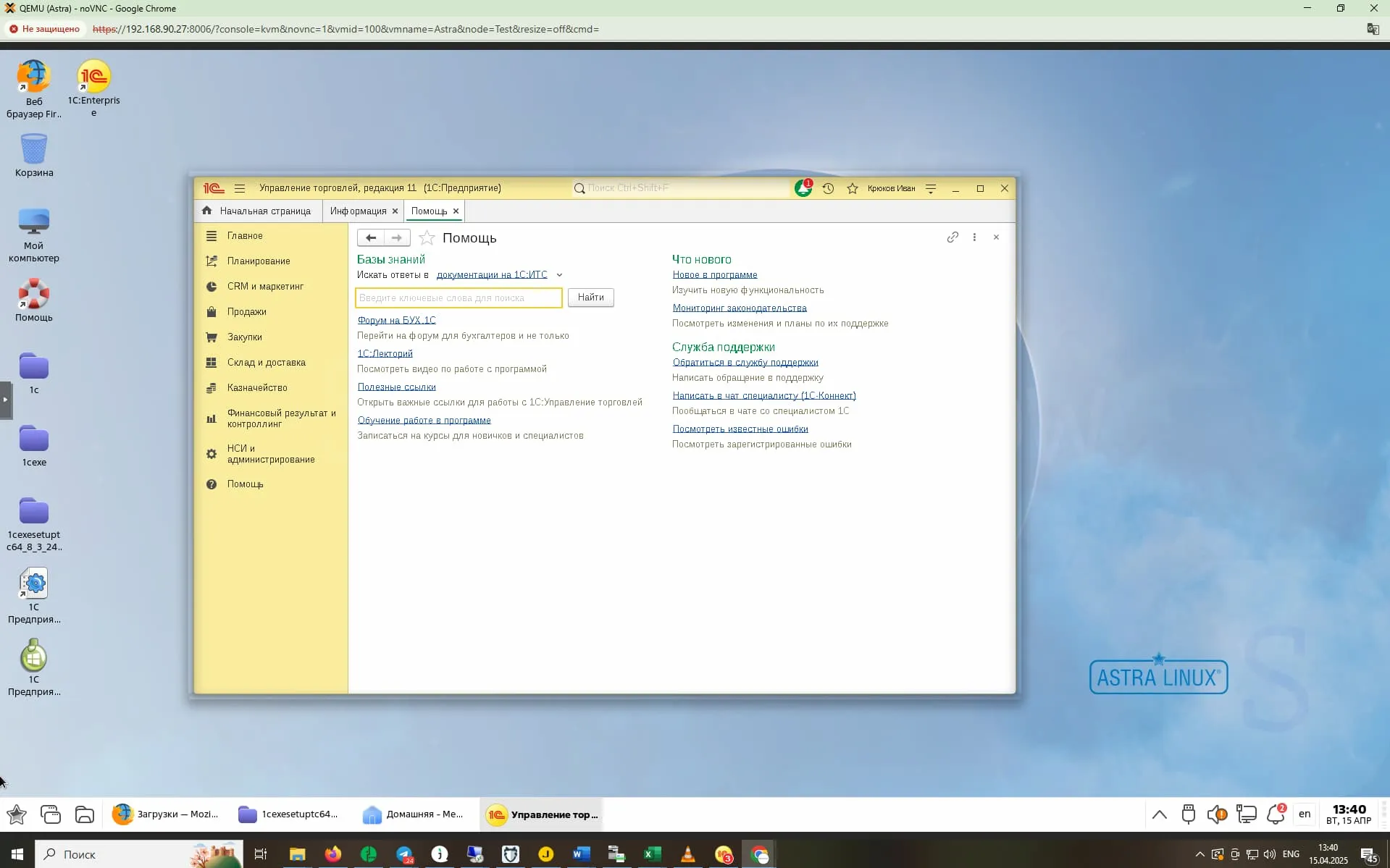
Task: Open service settings lines icon near Крюков Иван
Action: click(931, 188)
